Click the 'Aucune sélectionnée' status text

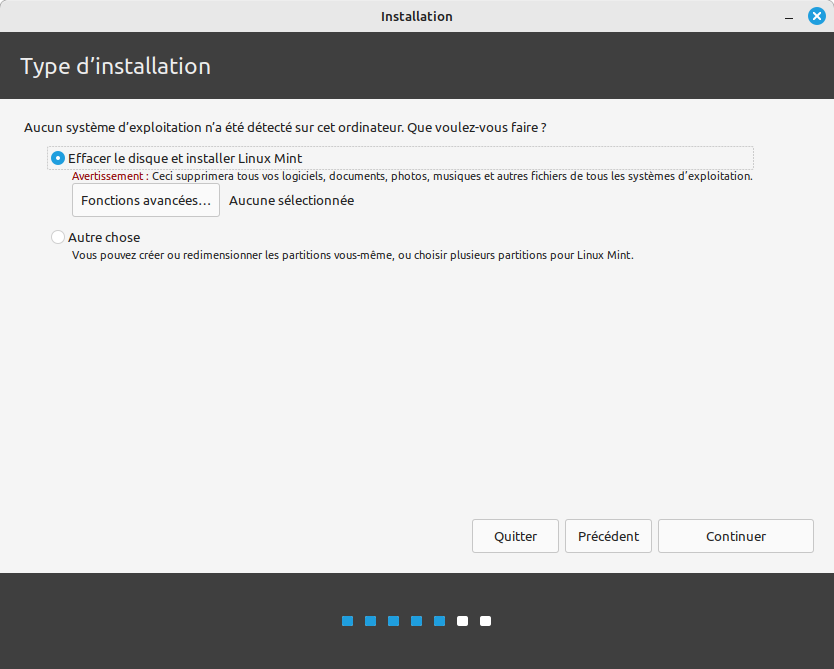point(291,200)
